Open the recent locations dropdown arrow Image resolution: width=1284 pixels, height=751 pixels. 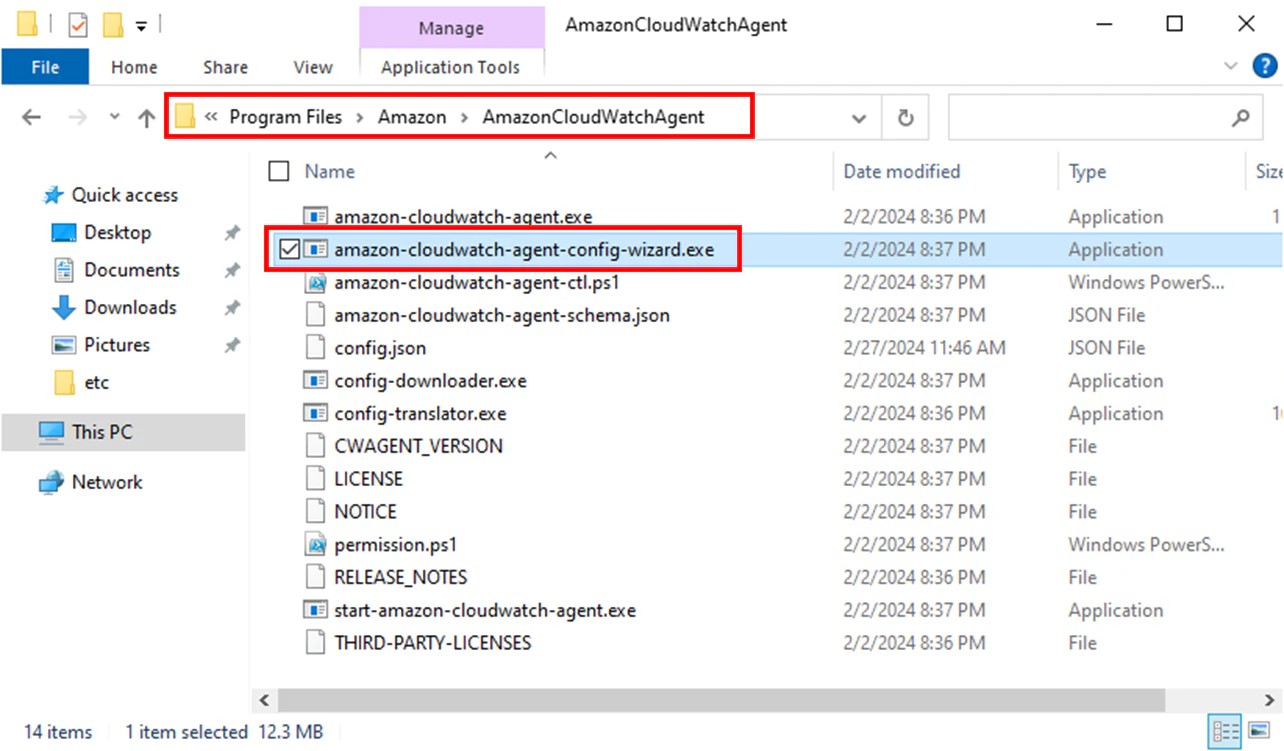(115, 118)
